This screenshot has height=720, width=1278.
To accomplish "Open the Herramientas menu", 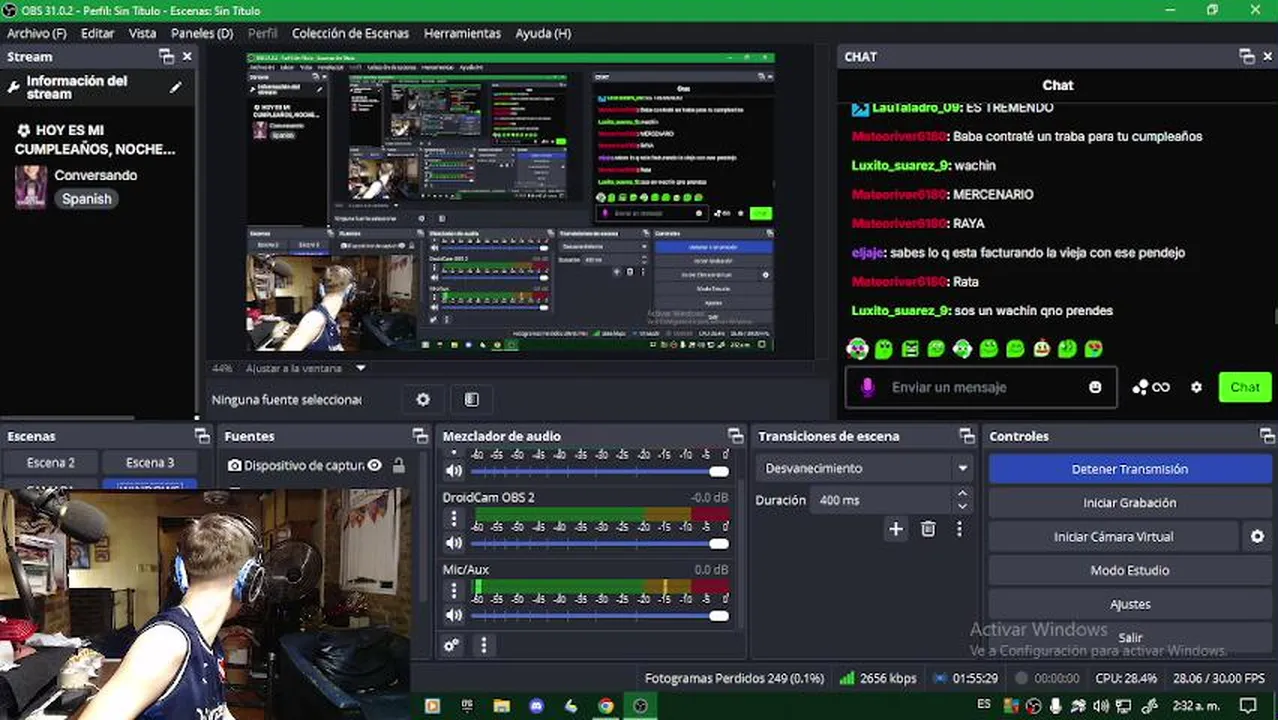I will 462,33.
